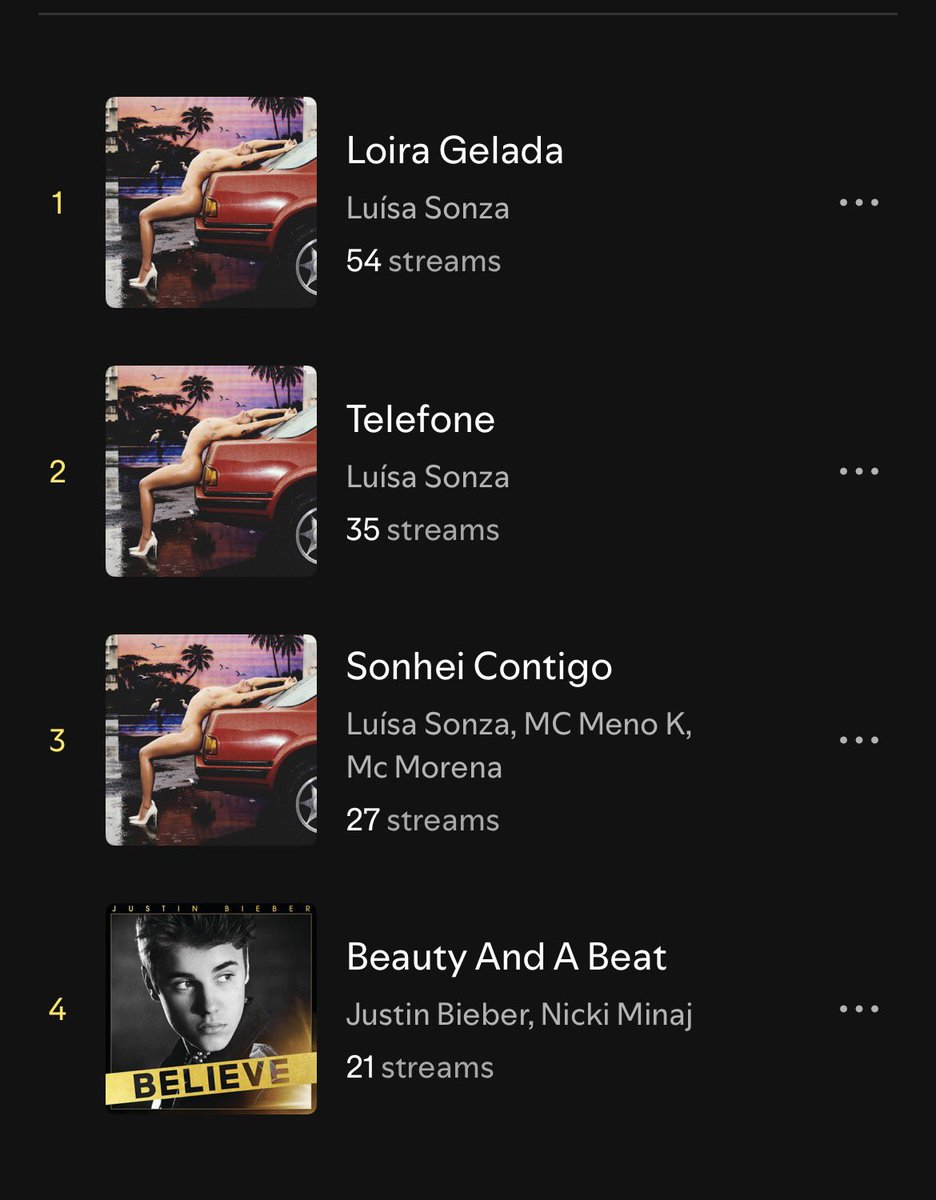Open the Sonhei Contigo track title
Image resolution: width=936 pixels, height=1200 pixels.
479,667
